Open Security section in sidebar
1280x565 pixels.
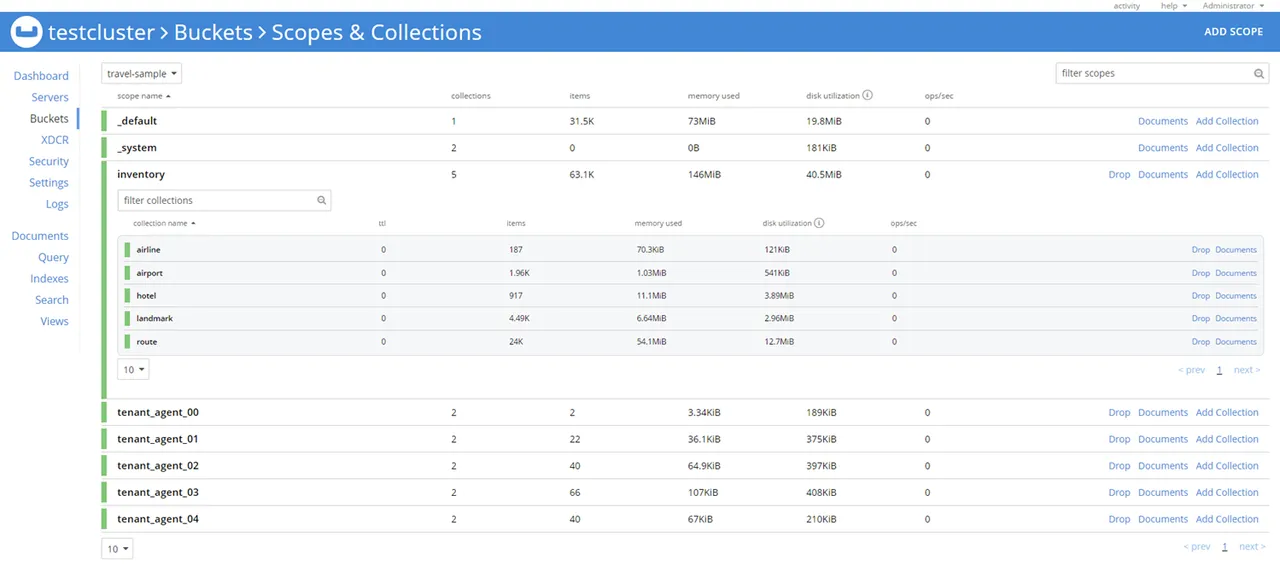pyautogui.click(x=49, y=162)
